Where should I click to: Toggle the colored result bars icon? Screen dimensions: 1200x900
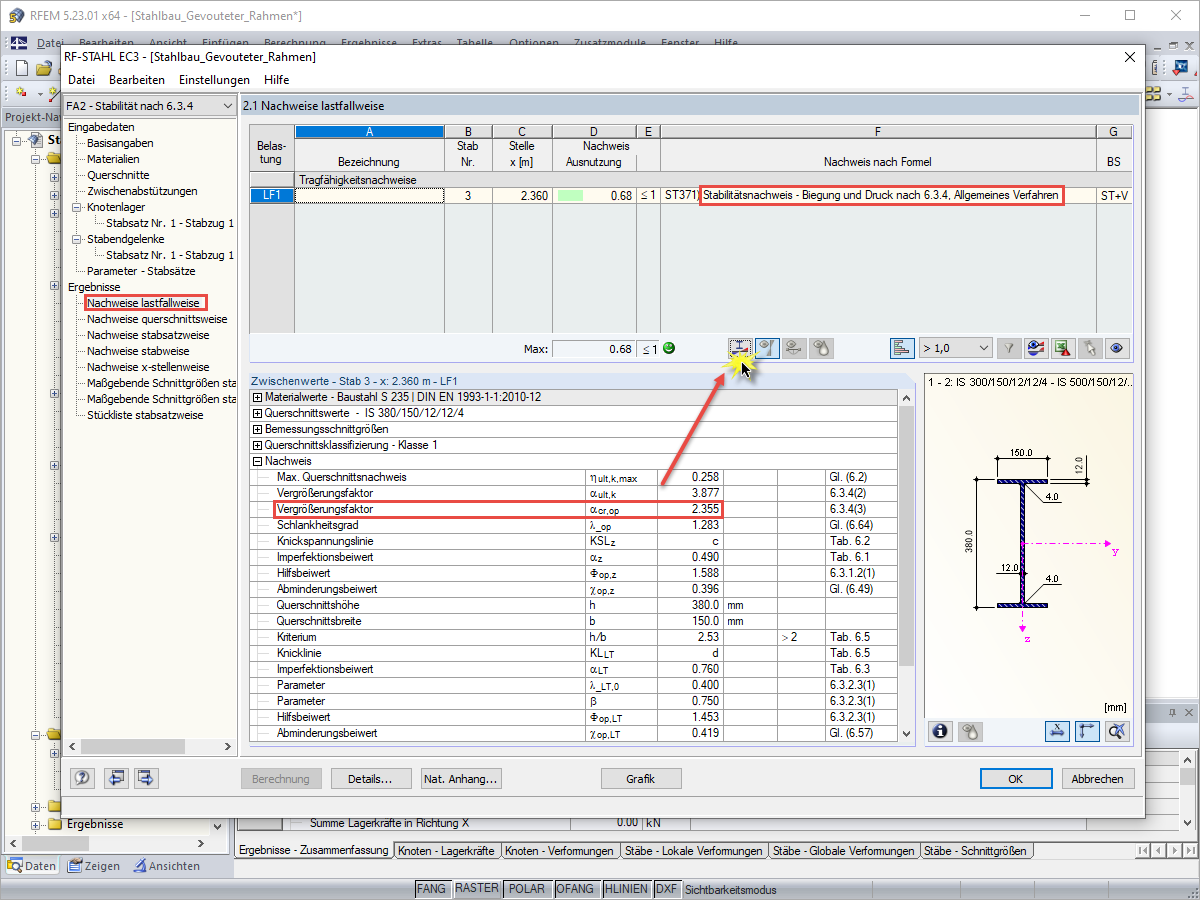(x=902, y=348)
